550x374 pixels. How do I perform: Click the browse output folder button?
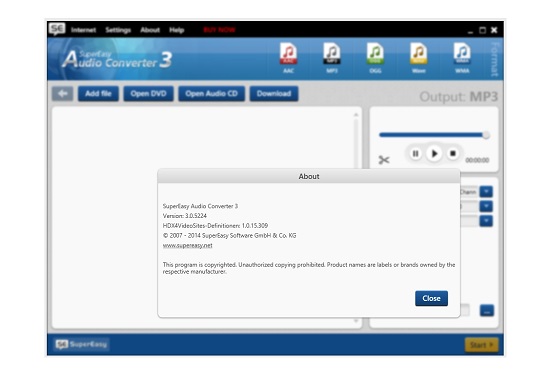tap(487, 310)
